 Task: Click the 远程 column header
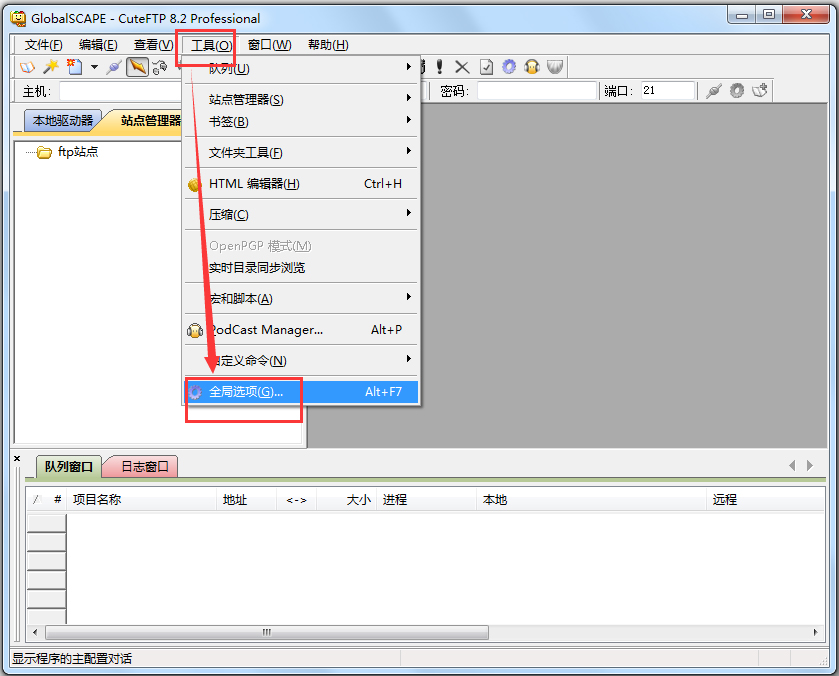(x=766, y=500)
